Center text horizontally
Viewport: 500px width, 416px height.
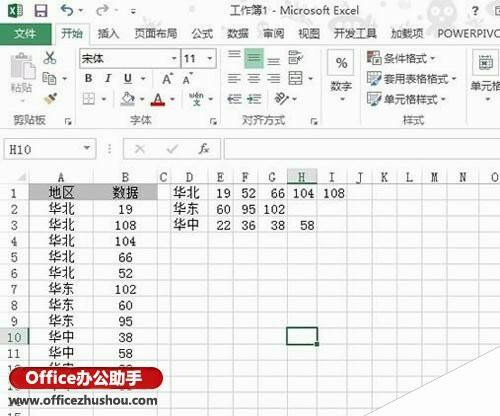click(254, 79)
